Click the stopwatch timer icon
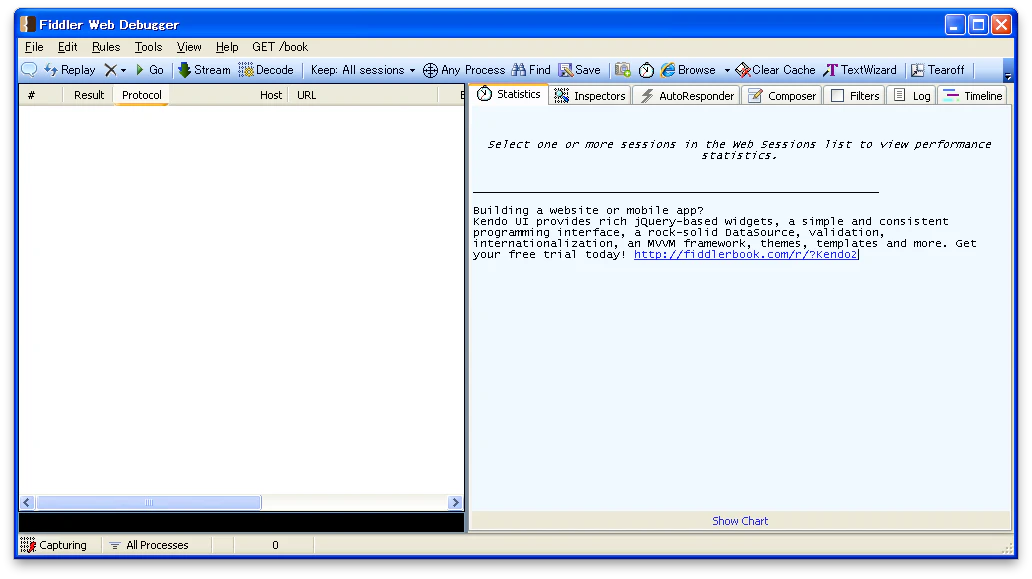1032x579 pixels. click(x=646, y=70)
